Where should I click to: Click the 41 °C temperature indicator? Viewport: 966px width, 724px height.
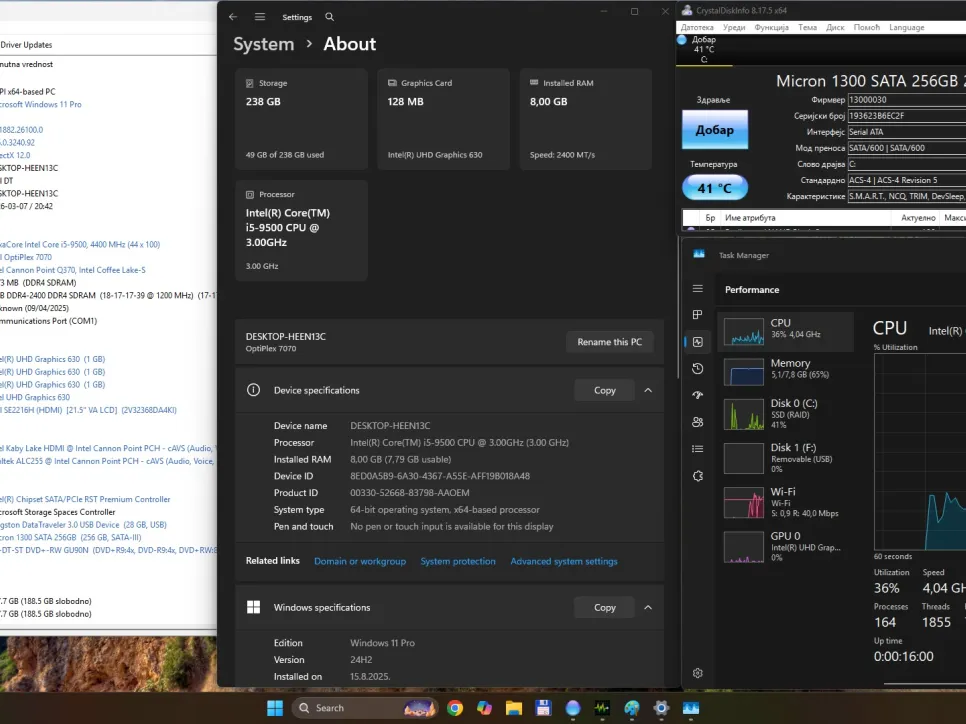tap(714, 187)
